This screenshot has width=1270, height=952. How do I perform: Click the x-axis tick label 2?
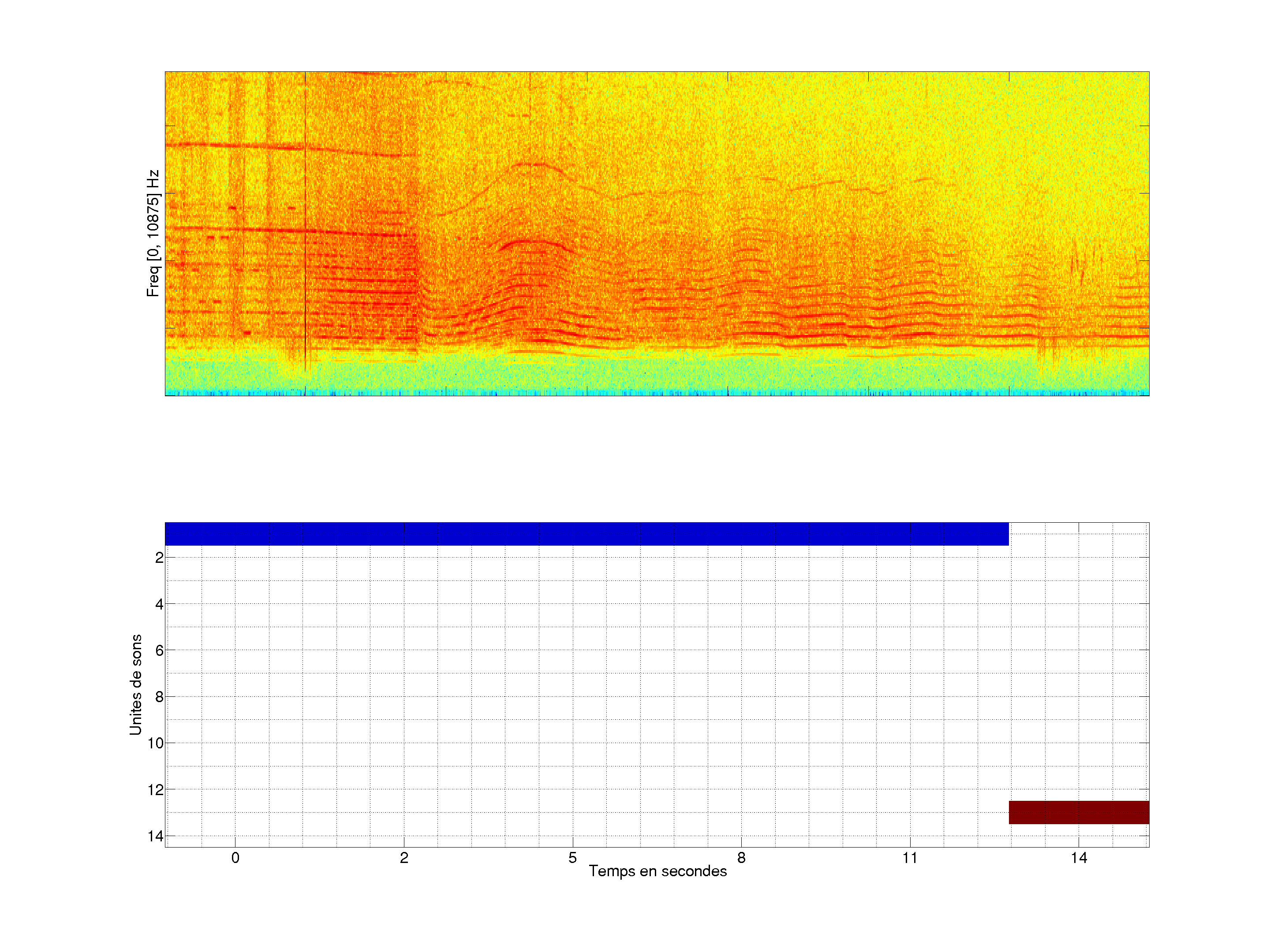pos(404,858)
